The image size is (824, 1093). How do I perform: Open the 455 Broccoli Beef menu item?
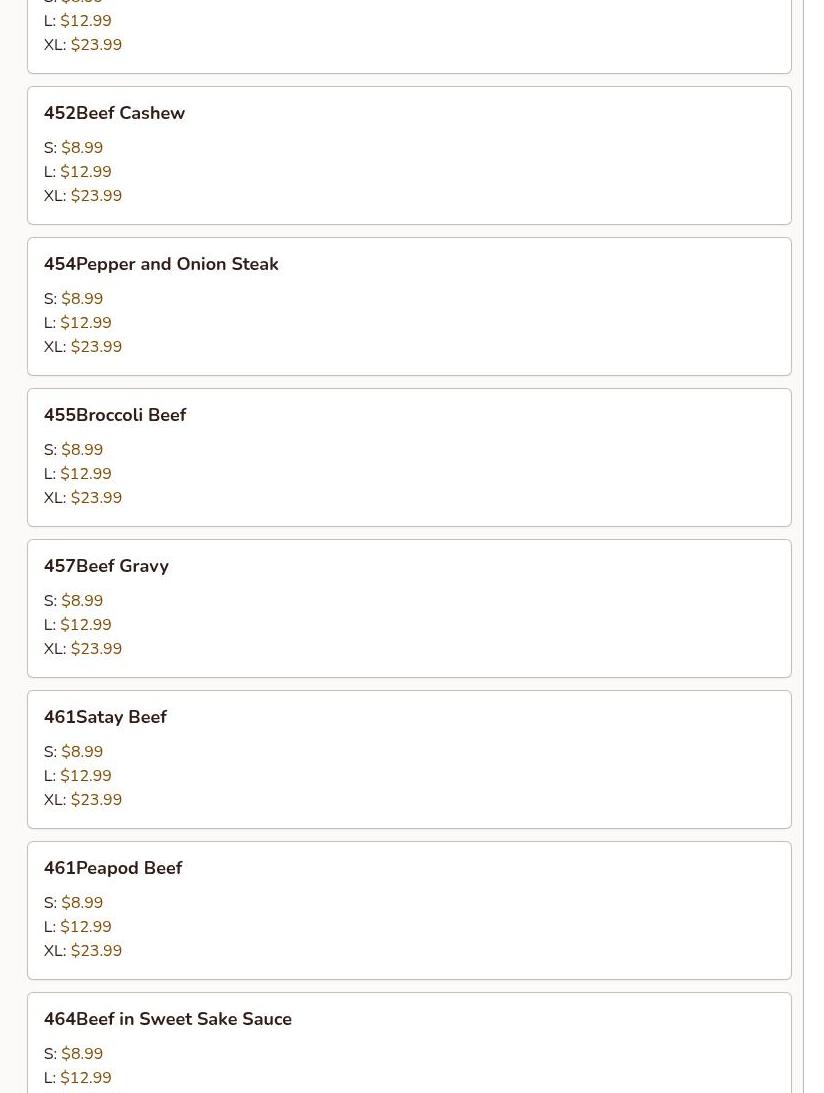(409, 457)
